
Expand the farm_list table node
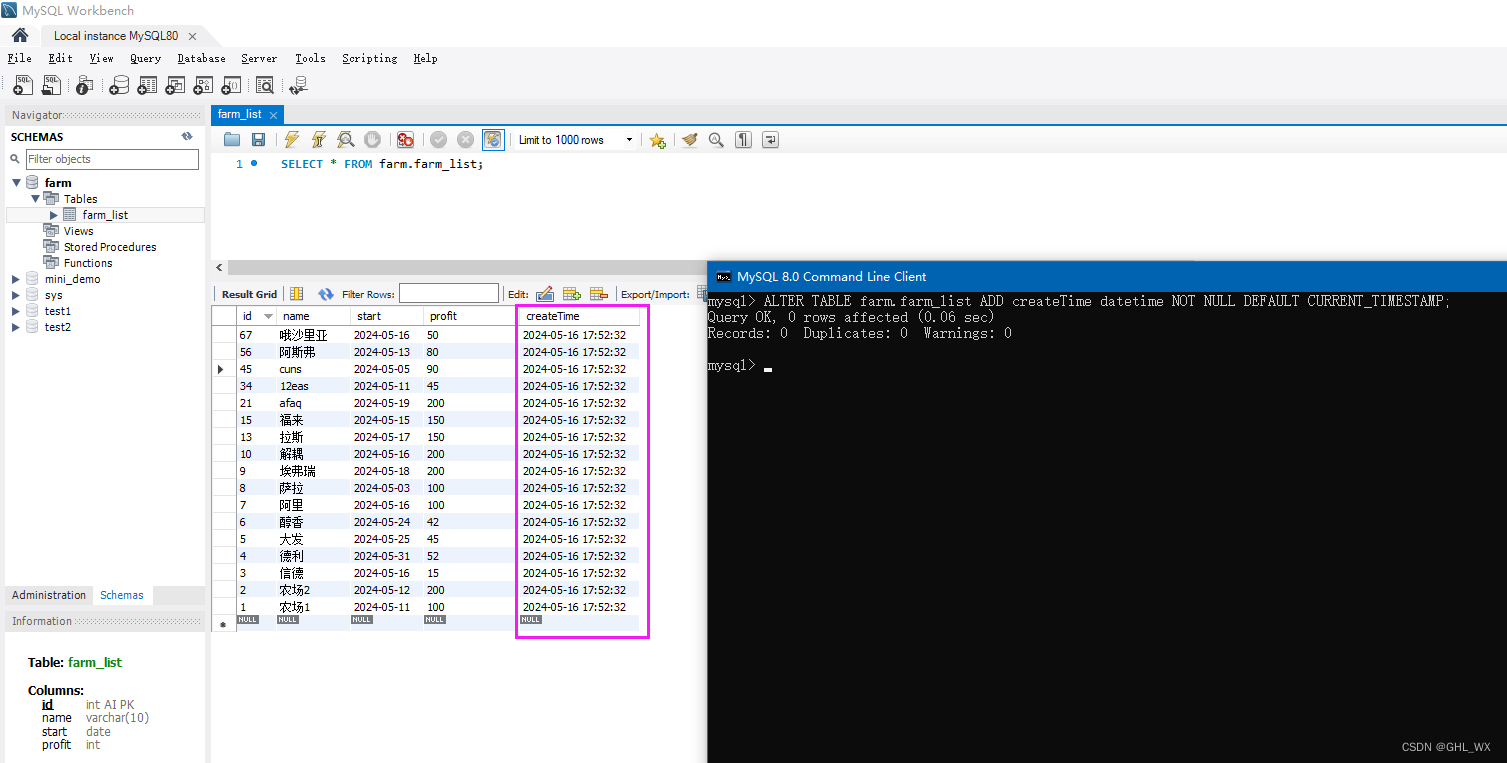point(54,215)
